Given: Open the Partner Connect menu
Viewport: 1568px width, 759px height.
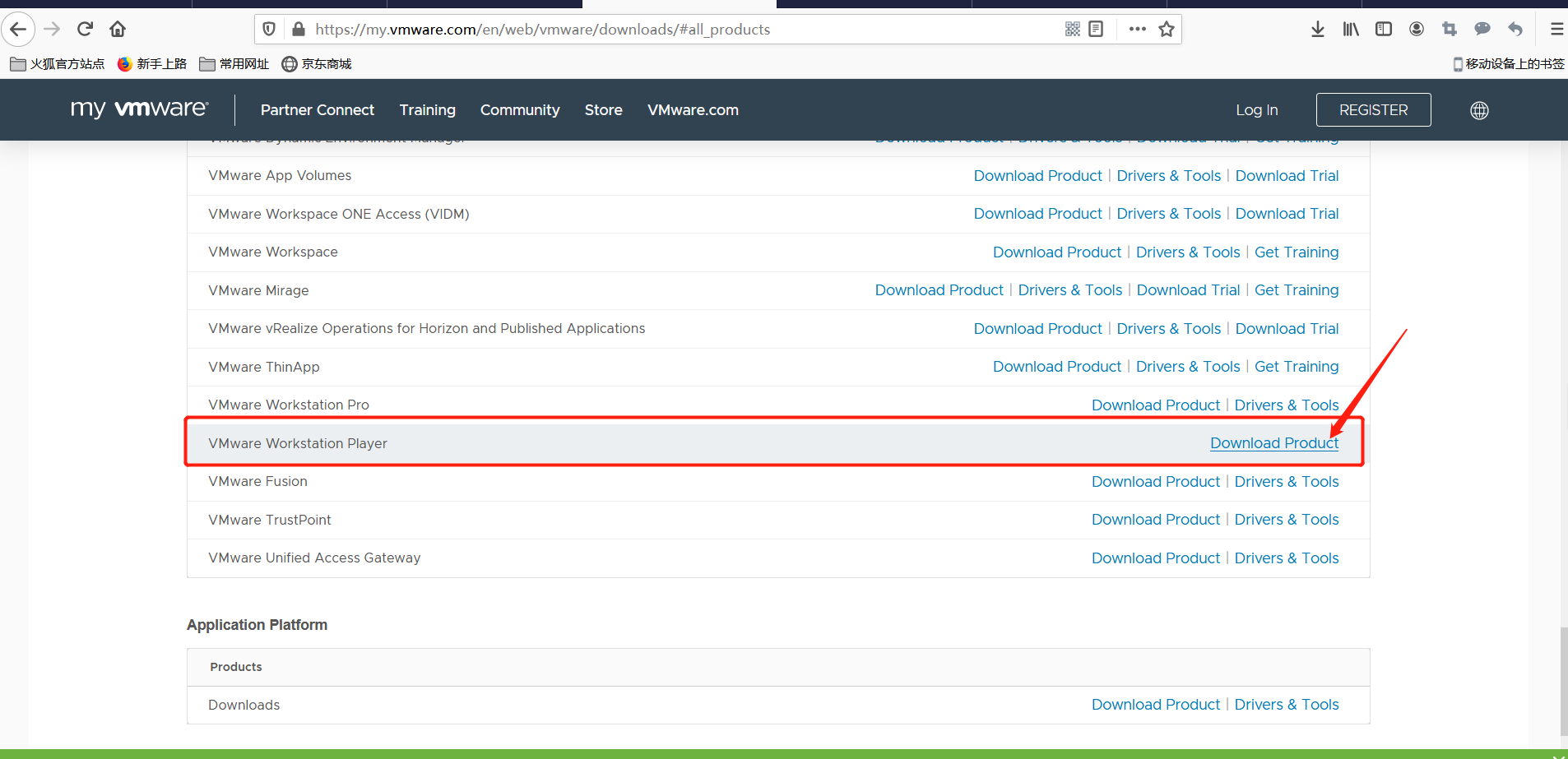Looking at the screenshot, I should click(x=318, y=110).
